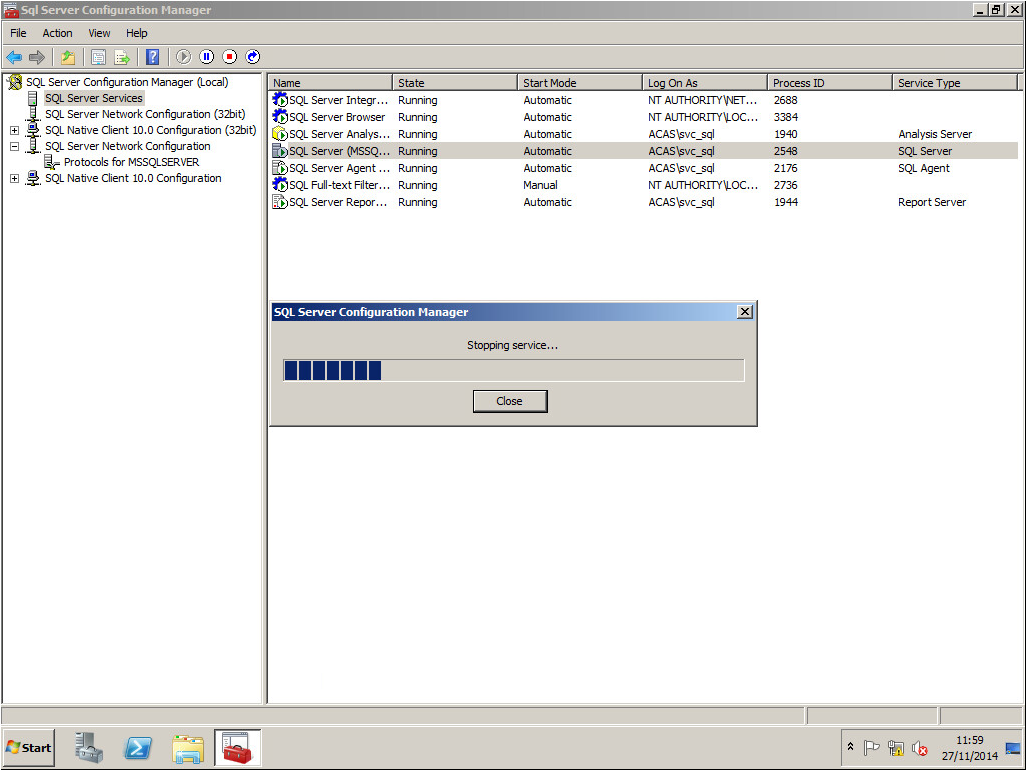Sort by the Process ID column header
The width and height of the screenshot is (1026, 770).
(830, 82)
